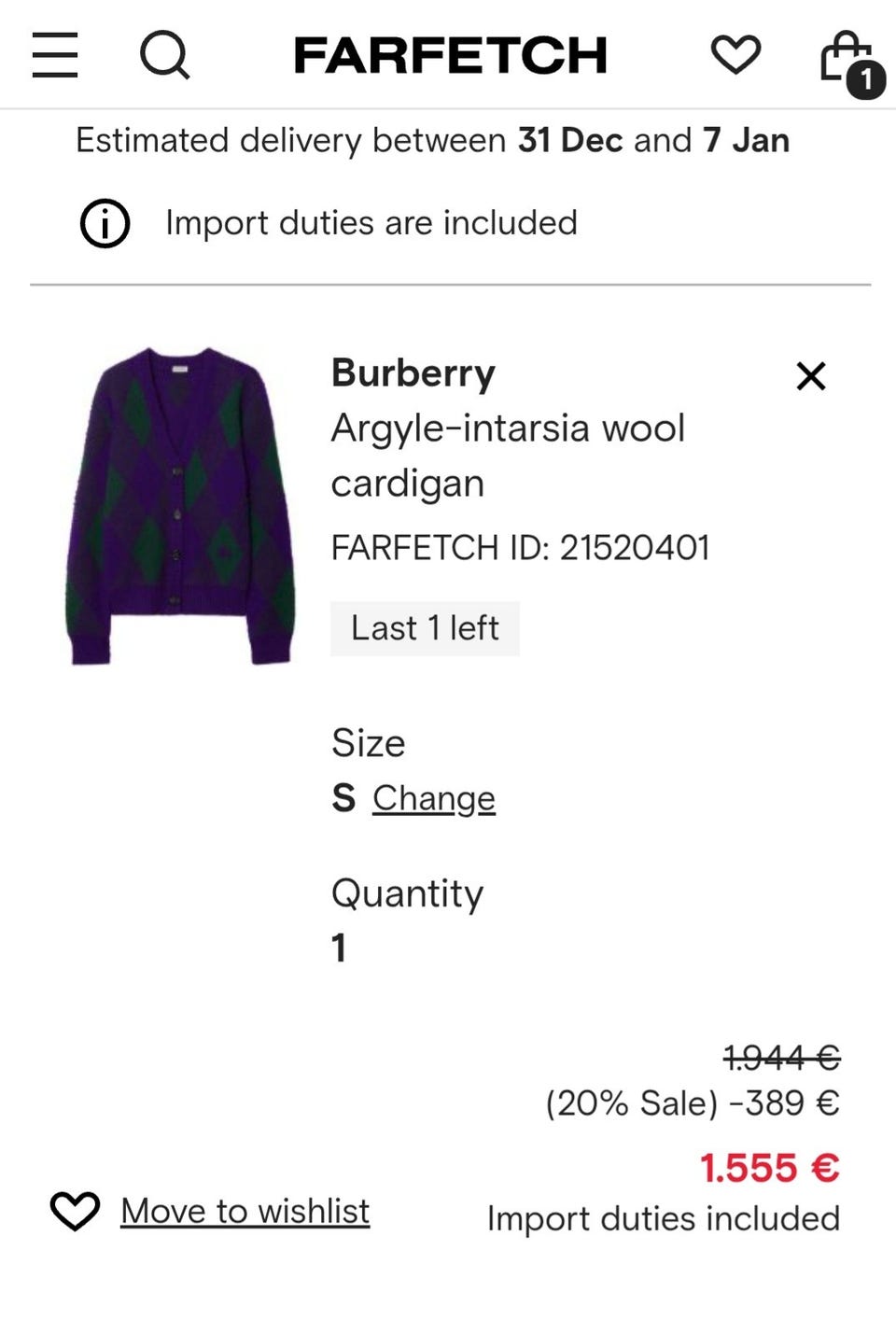
Task: Open the Argyle-intarsia wool cardigan title
Action: point(508,456)
